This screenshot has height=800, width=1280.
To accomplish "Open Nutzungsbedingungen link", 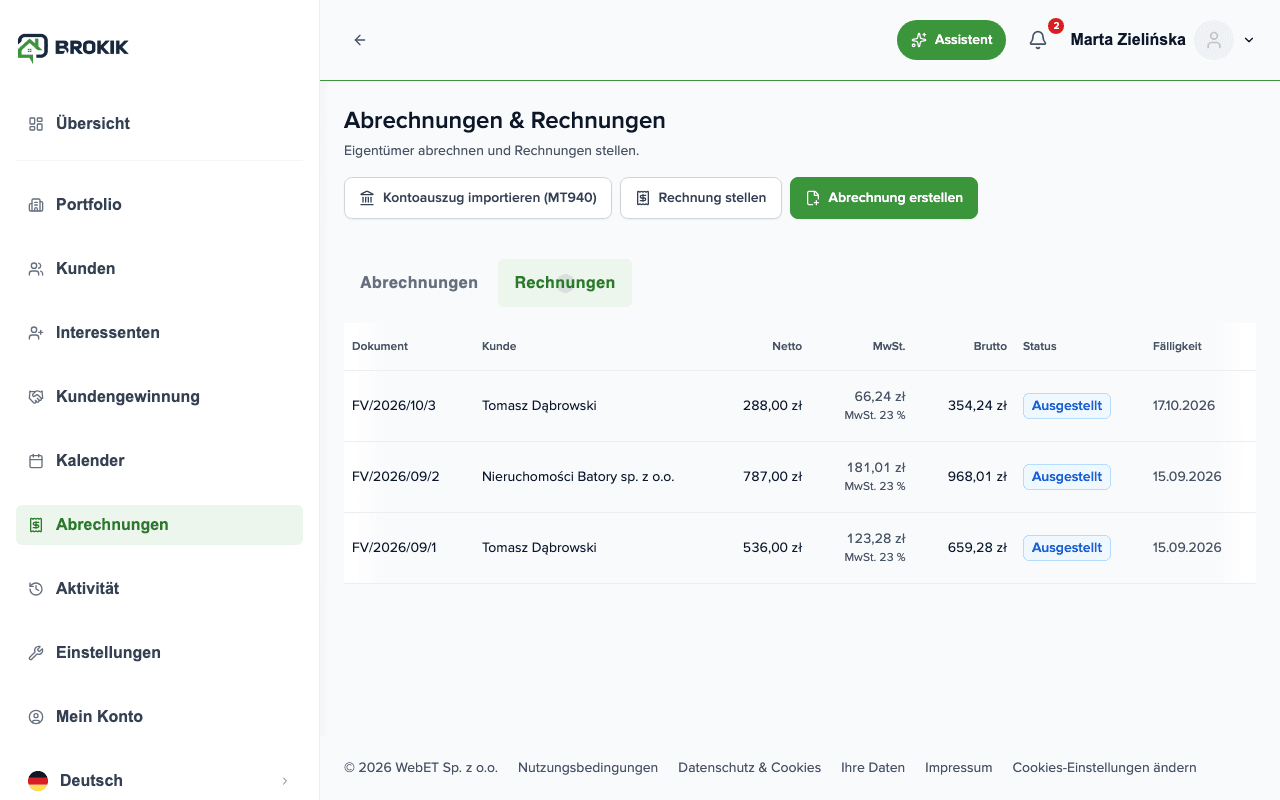I will 588,768.
